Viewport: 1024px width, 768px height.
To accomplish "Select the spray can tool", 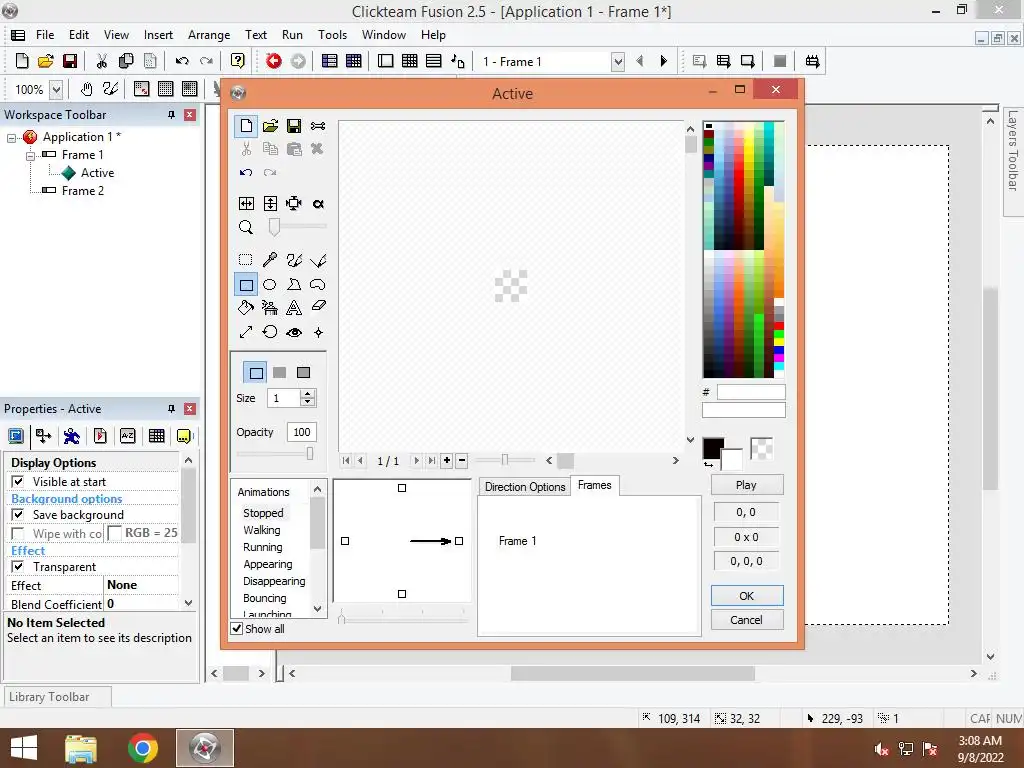I will point(270,307).
